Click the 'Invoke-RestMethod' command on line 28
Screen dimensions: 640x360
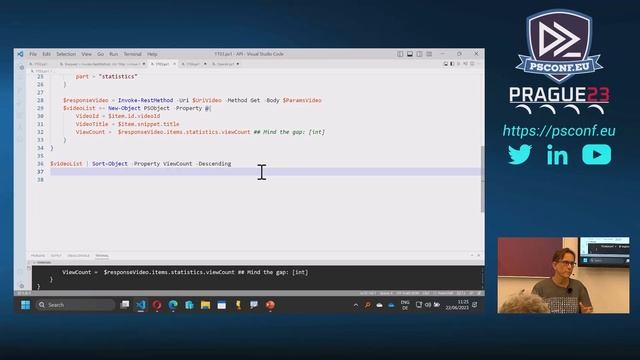point(145,100)
